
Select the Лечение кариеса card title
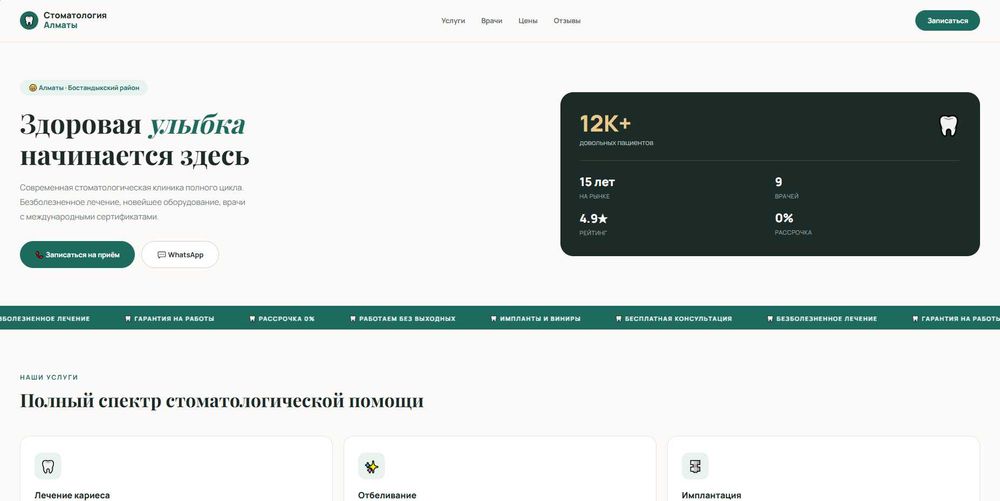coord(72,495)
